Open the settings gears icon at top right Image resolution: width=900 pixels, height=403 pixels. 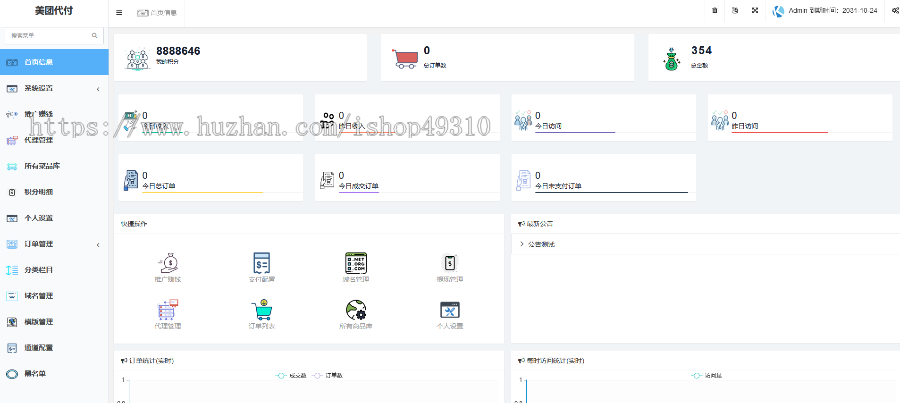pyautogui.click(x=895, y=10)
